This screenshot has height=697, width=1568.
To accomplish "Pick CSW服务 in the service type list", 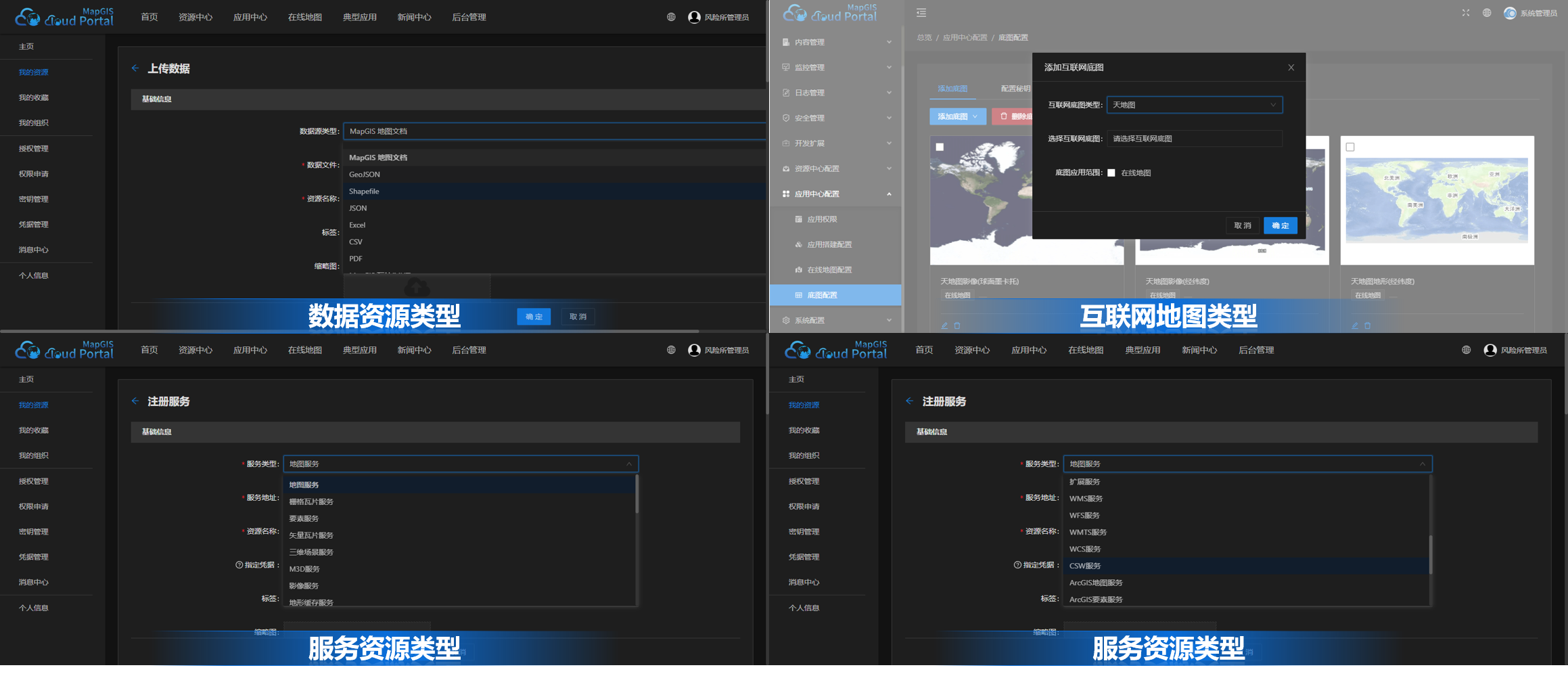I will [1246, 566].
